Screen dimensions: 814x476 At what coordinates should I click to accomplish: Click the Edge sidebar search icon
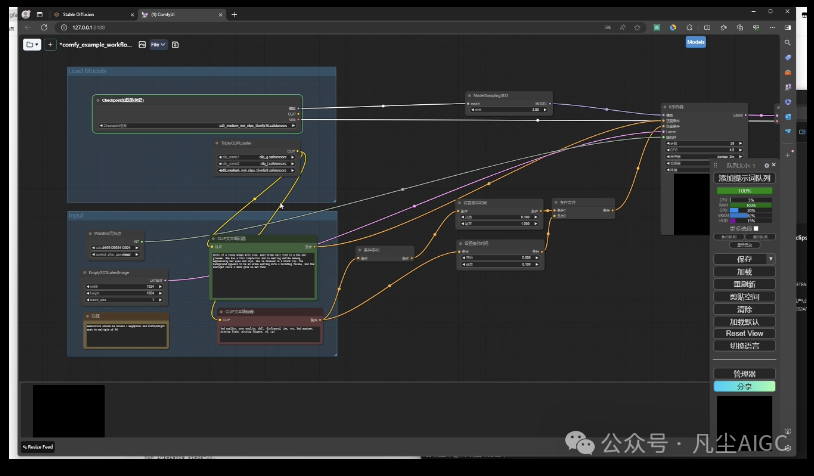pyautogui.click(x=788, y=43)
